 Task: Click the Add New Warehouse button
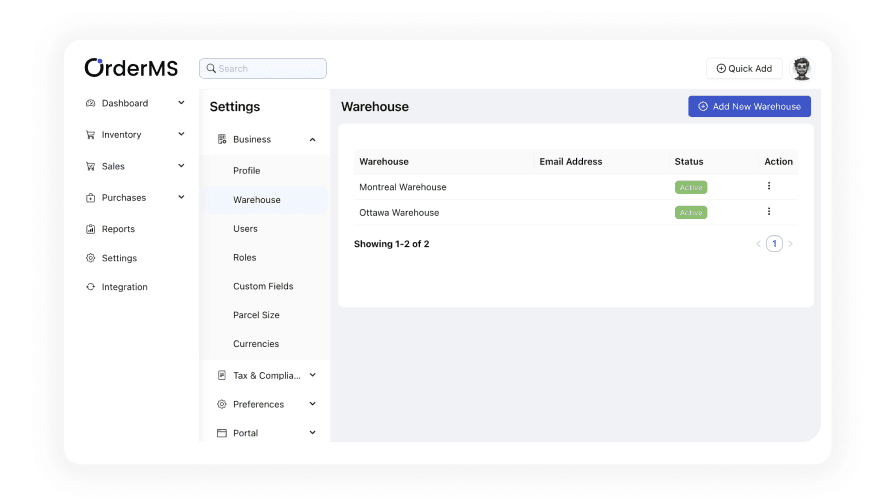749,106
